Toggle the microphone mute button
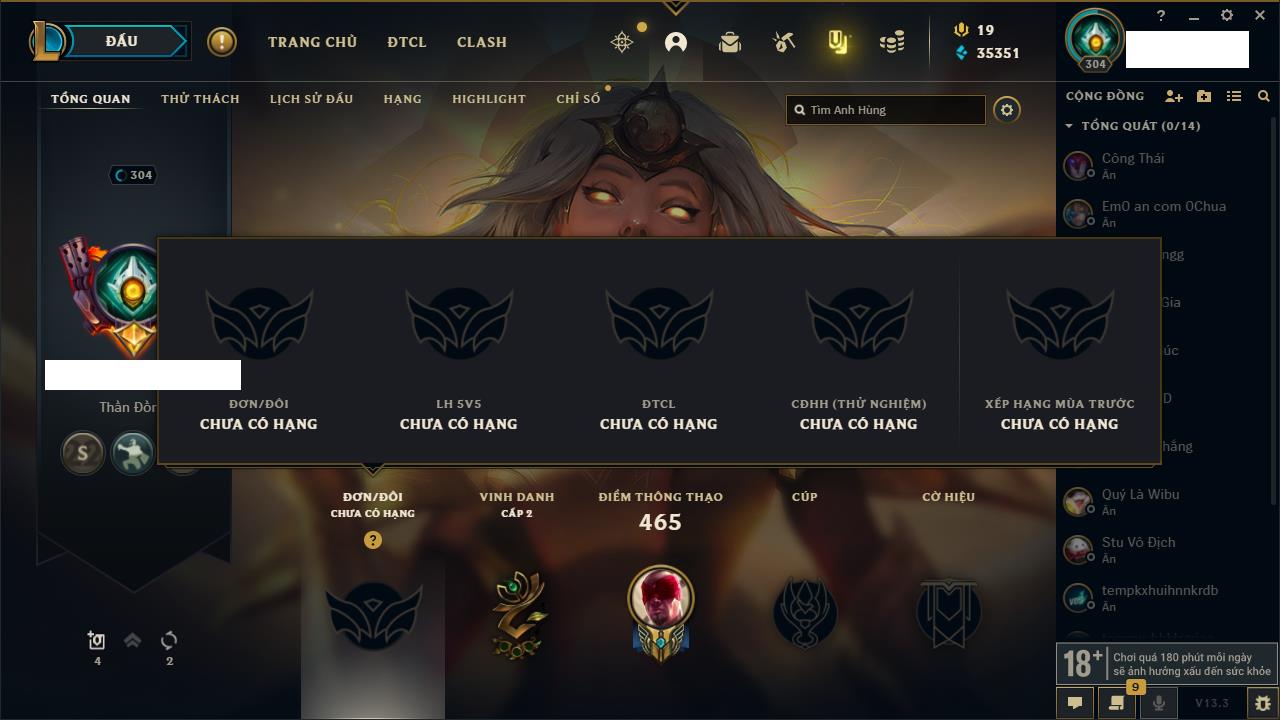The width and height of the screenshot is (1280, 720). click(x=1159, y=703)
